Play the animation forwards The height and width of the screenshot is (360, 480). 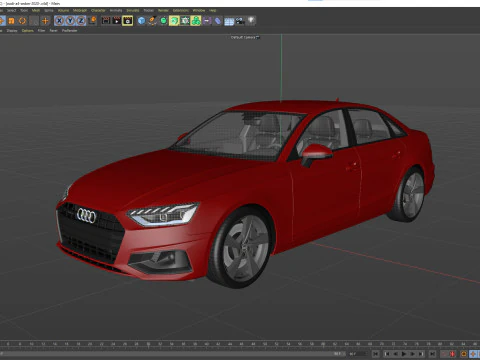point(404,354)
